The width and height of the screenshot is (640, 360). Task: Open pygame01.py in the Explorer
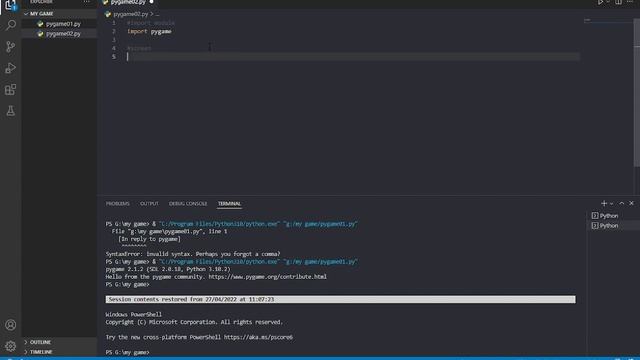(x=63, y=24)
